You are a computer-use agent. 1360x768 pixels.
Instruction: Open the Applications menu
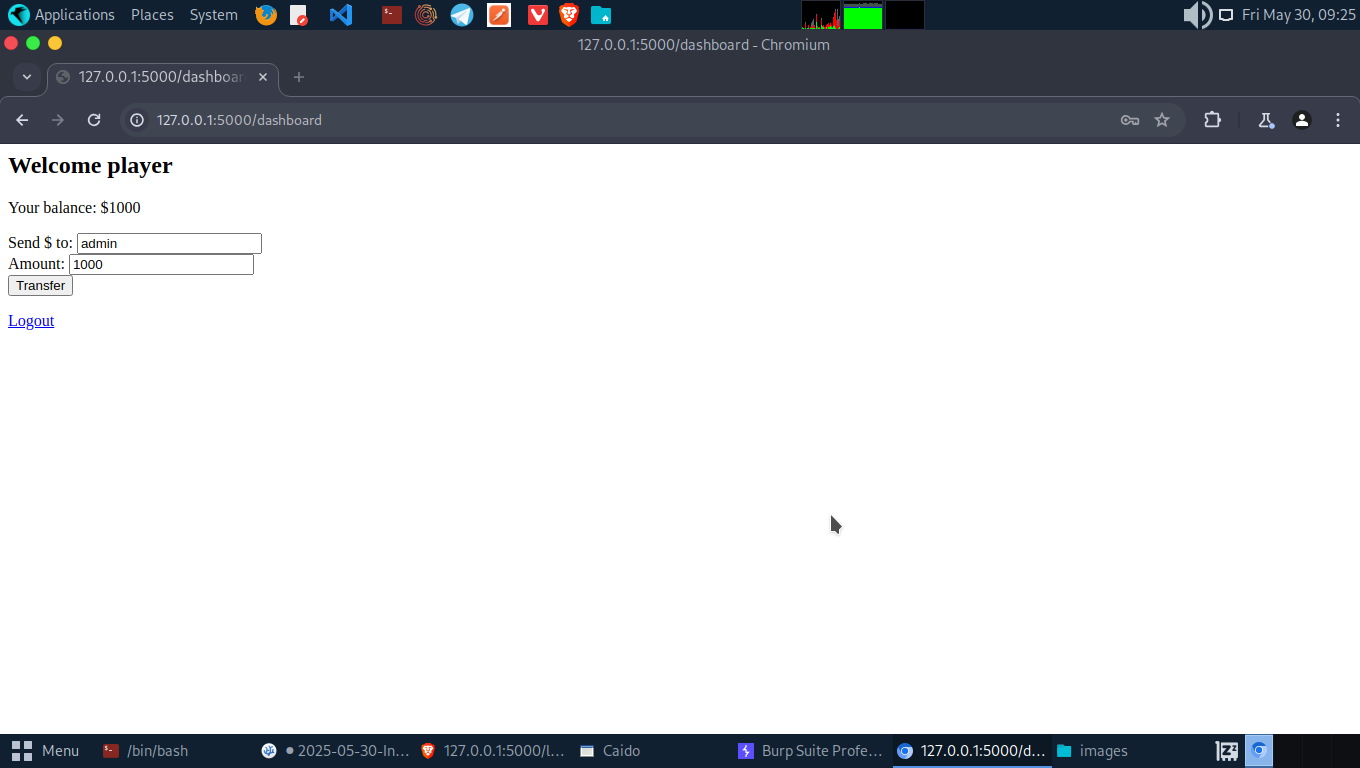[61, 15]
